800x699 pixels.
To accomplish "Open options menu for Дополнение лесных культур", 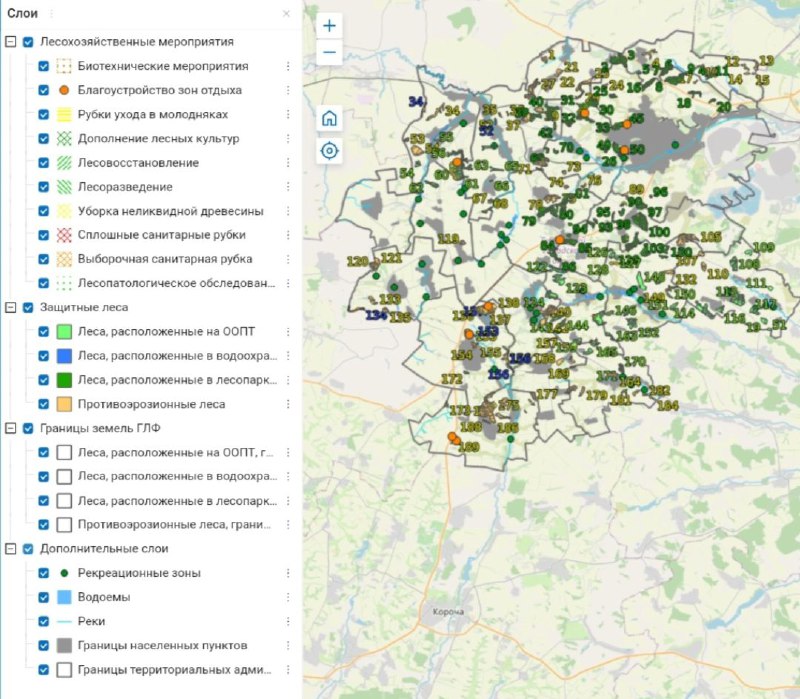I will point(288,139).
